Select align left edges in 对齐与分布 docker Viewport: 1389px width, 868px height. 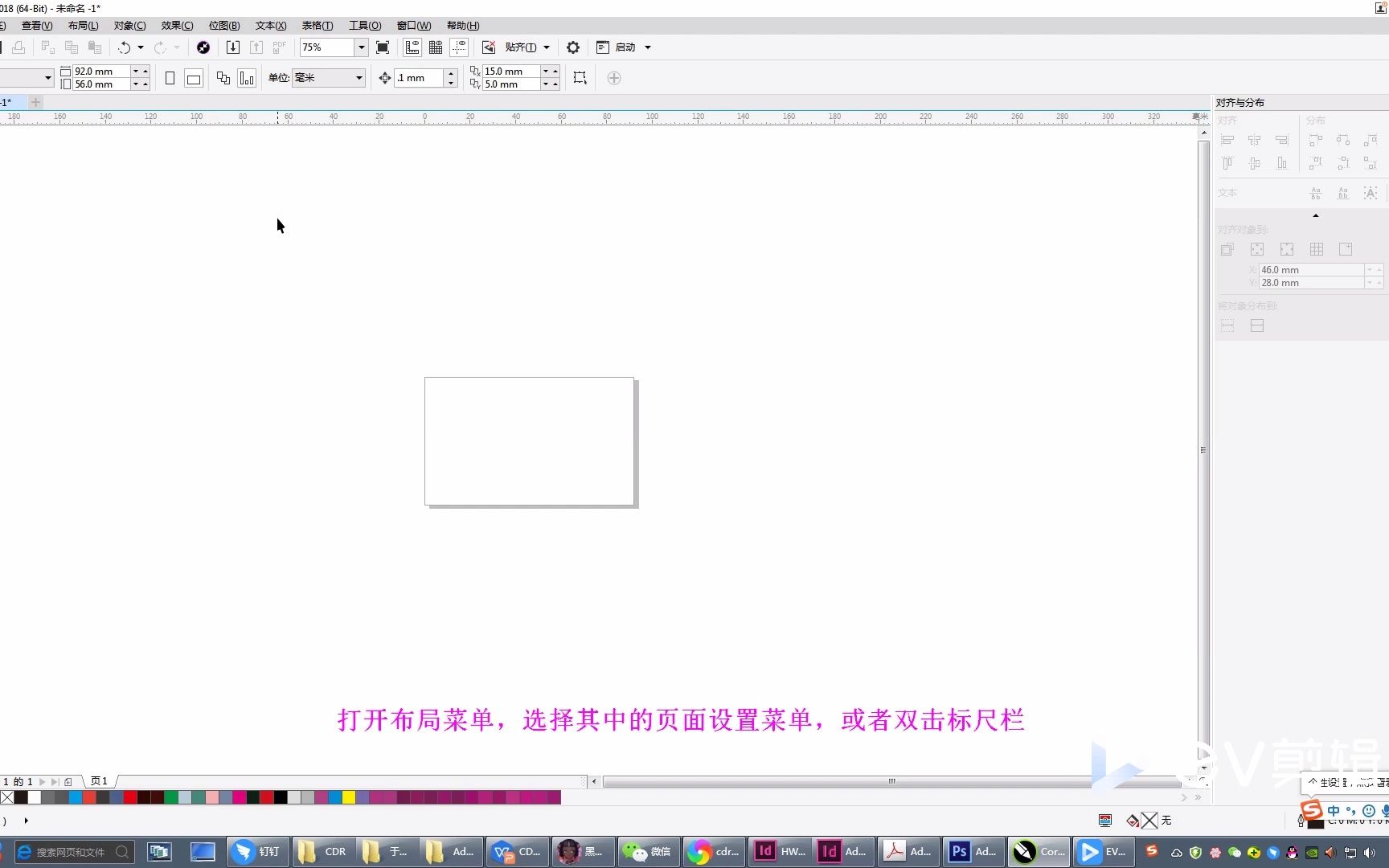point(1227,139)
